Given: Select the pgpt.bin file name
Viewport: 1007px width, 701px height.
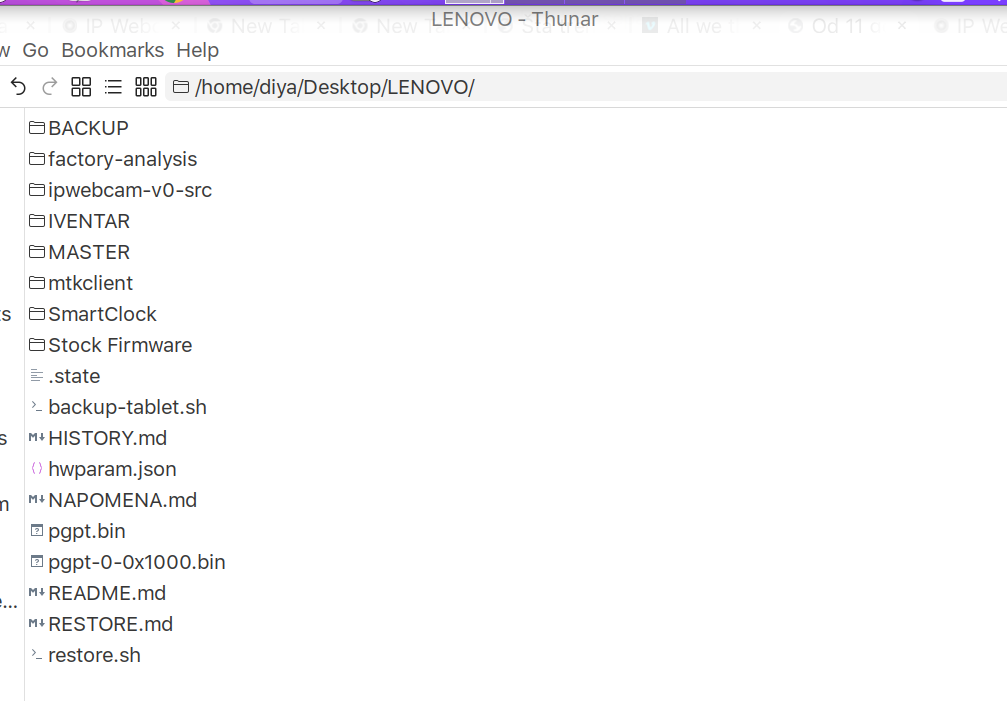Looking at the screenshot, I should click(87, 532).
